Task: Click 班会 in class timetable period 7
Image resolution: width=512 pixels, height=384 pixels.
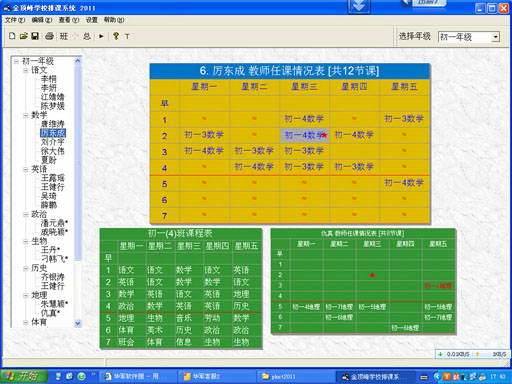Action: click(x=126, y=342)
